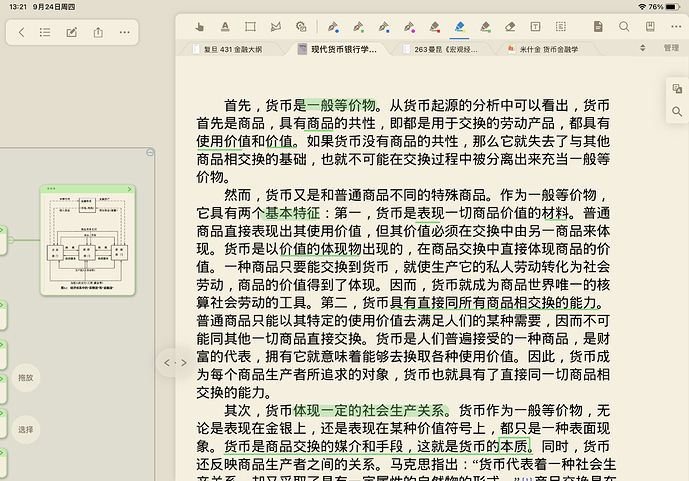Open the tab sort up-down arrows

pos(642,48)
